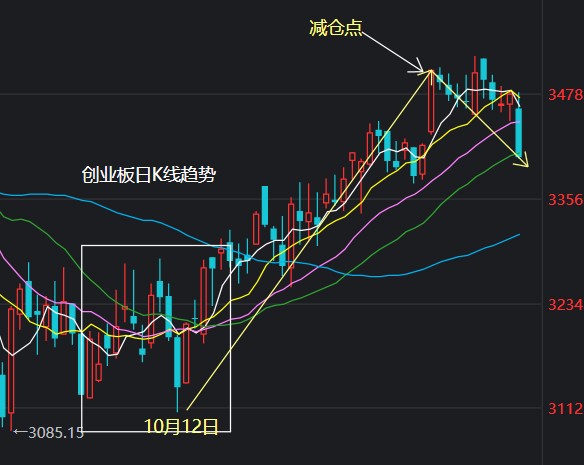
Task: Click the highest cyan candle right of the peak
Action: coord(483,69)
